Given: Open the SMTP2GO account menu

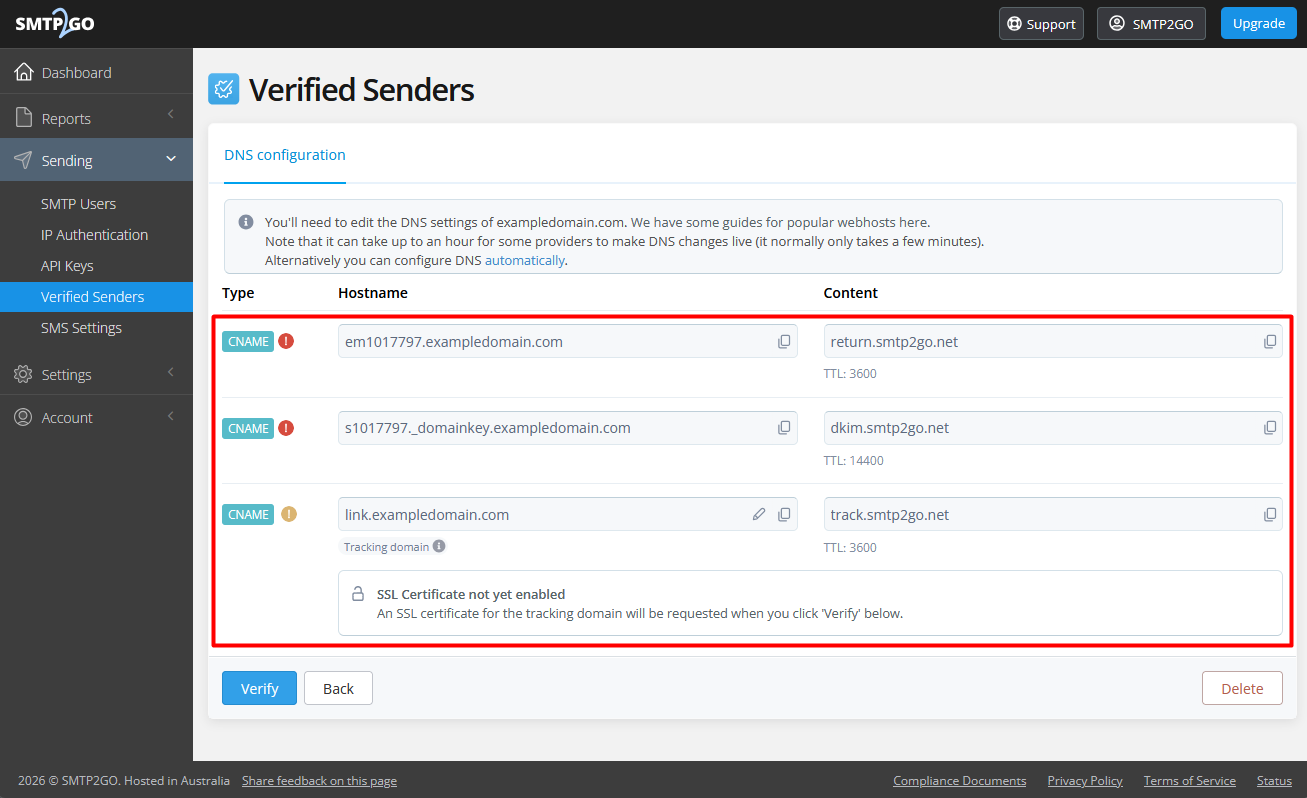Looking at the screenshot, I should pyautogui.click(x=1151, y=24).
